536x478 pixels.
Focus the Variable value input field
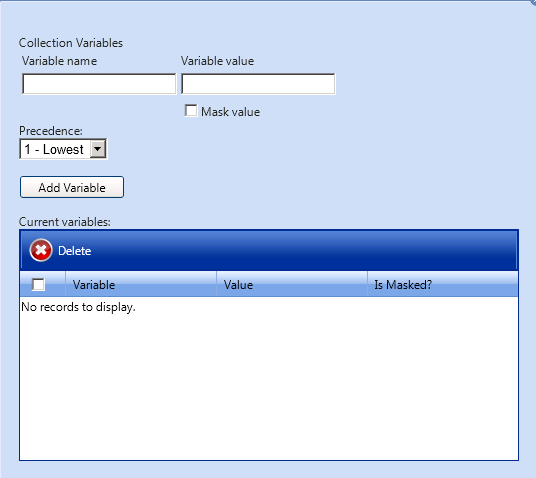(x=258, y=84)
